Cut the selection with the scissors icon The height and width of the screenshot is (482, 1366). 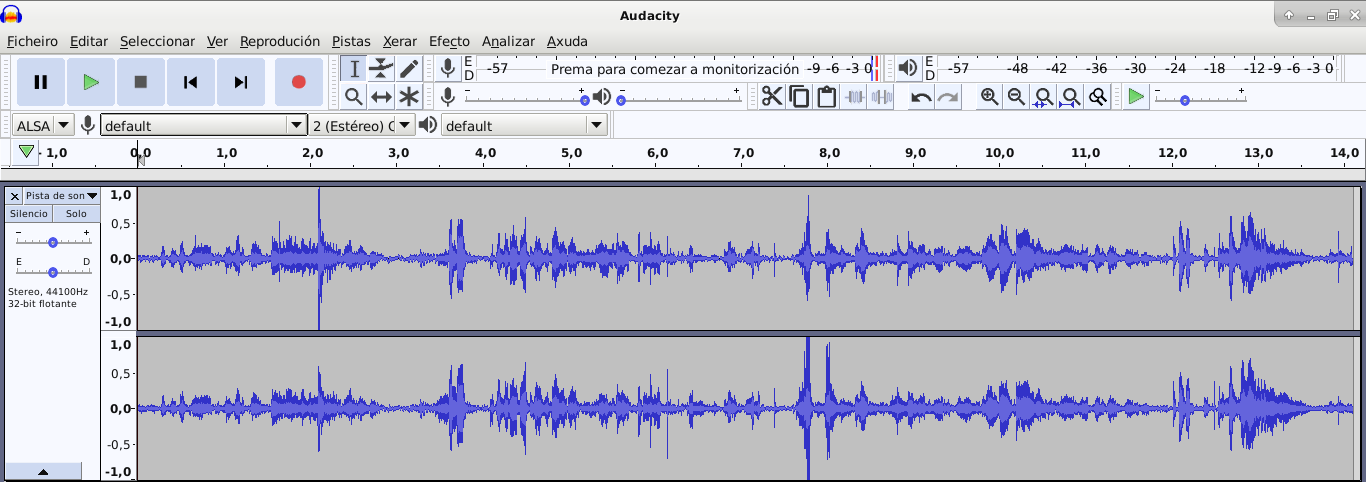click(x=772, y=96)
